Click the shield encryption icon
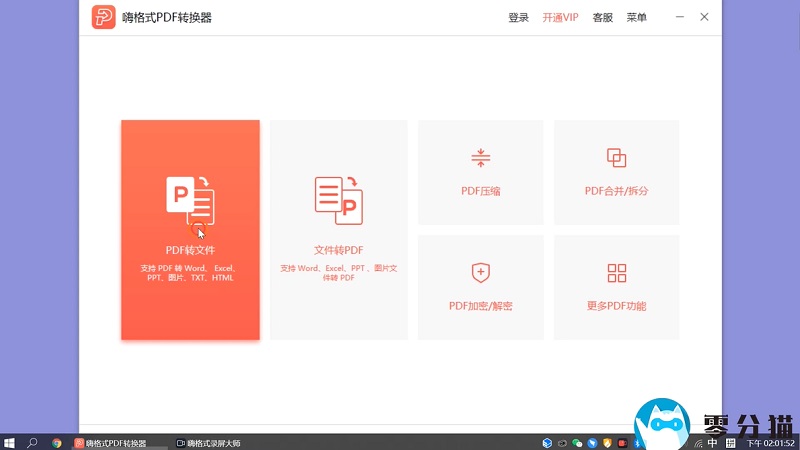The width and height of the screenshot is (800, 450). (x=481, y=273)
